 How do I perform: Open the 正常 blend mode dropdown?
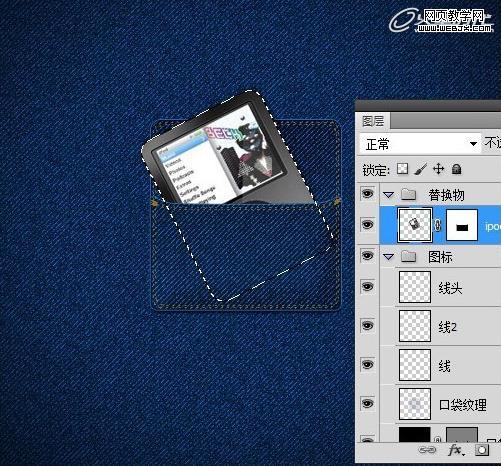click(x=420, y=144)
